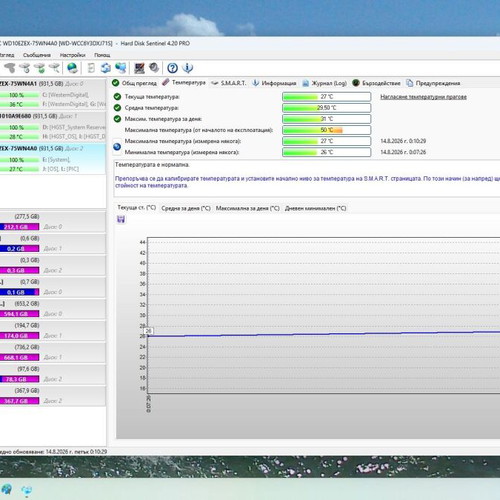Click the Windows Start button on the taskbar
Image resolution: width=500 pixels, height=500 pixels.
click(x=7, y=490)
